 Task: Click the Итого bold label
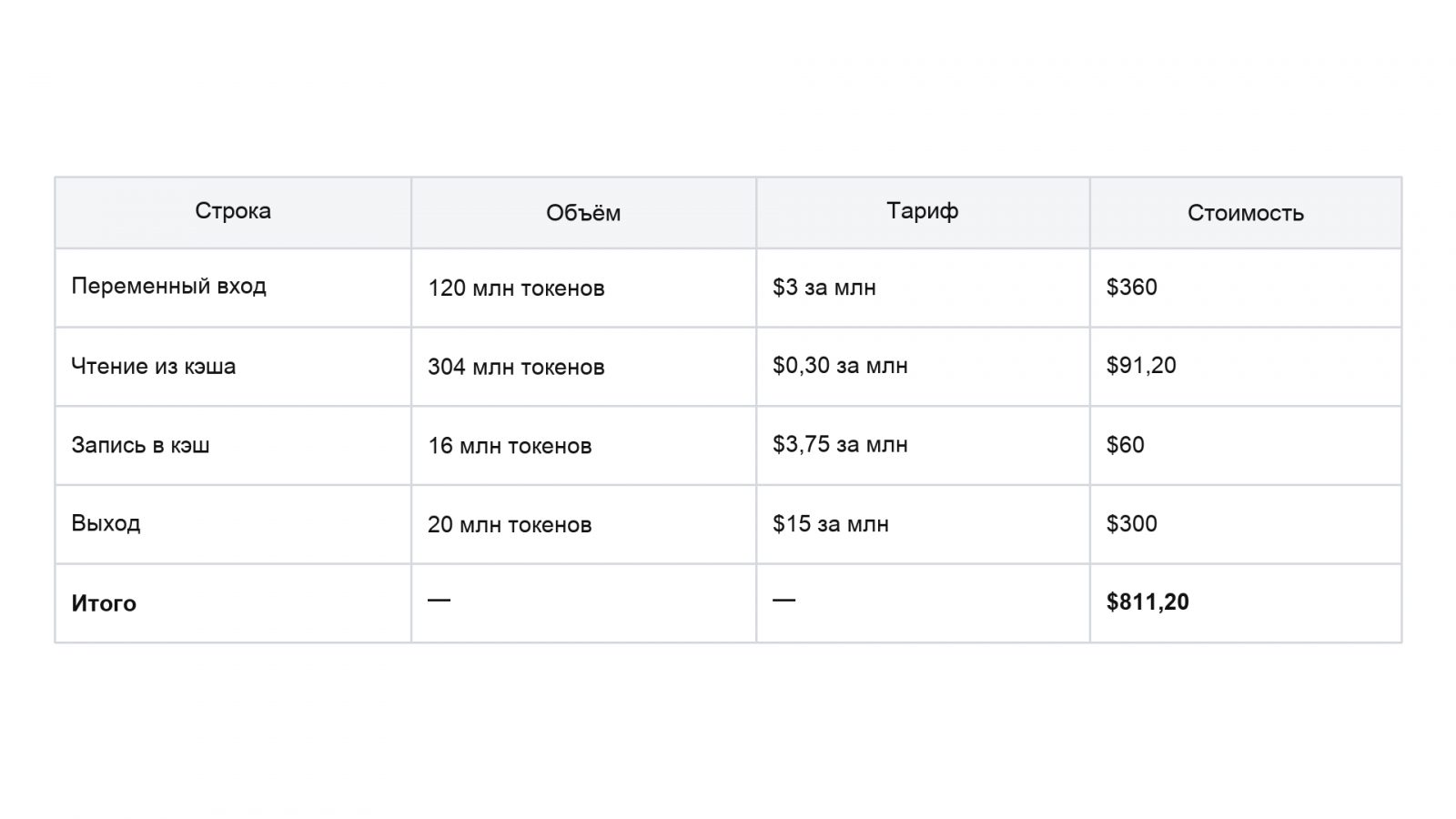pyautogui.click(x=104, y=603)
